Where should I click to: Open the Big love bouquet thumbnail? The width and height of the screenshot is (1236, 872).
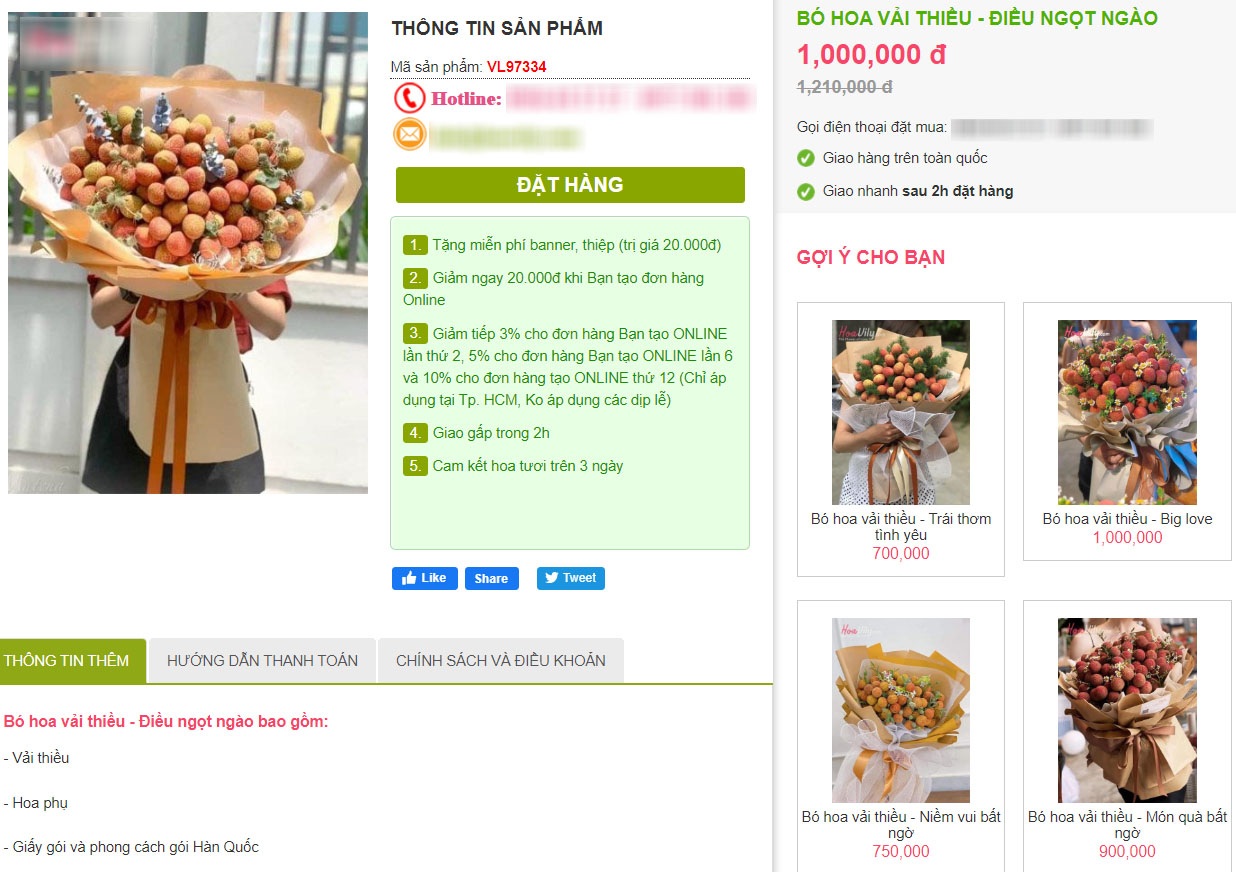pyautogui.click(x=1127, y=412)
